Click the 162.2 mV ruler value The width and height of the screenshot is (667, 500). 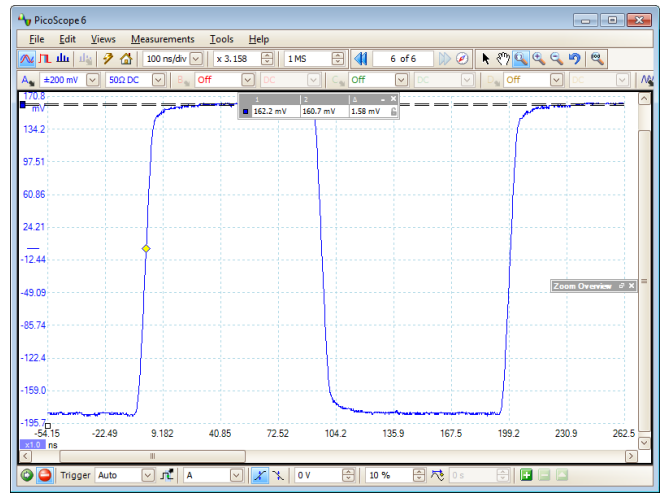270,111
